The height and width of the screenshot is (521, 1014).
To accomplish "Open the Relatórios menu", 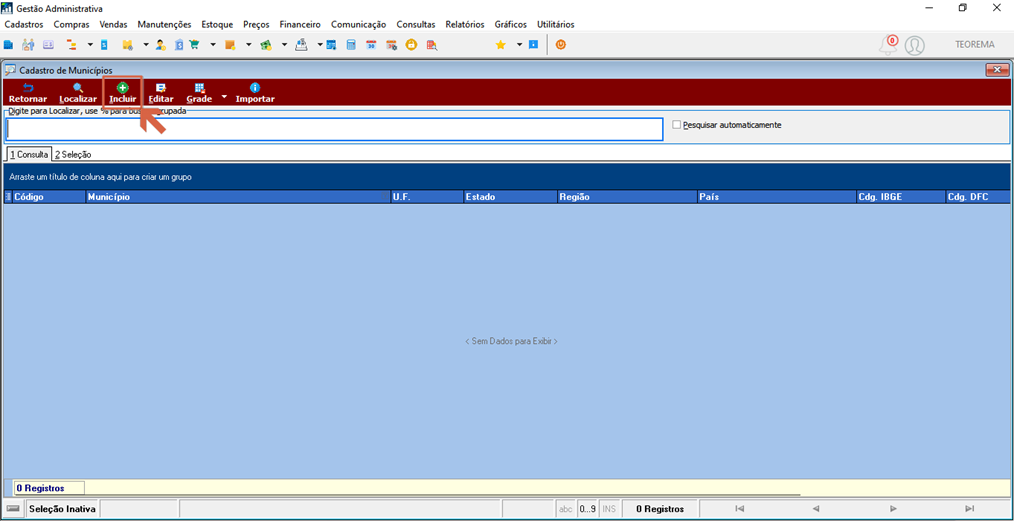I will (x=464, y=25).
